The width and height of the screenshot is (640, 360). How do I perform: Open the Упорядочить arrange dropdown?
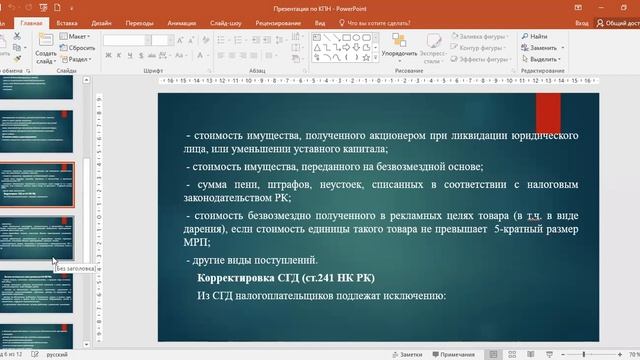pos(399,48)
